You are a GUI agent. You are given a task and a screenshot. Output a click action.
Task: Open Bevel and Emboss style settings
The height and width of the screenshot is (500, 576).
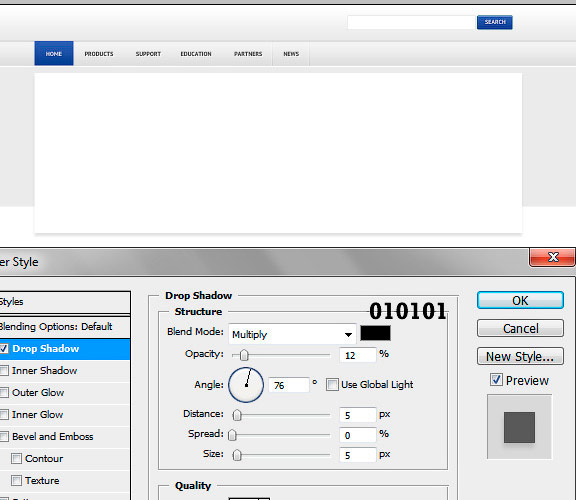click(x=53, y=436)
